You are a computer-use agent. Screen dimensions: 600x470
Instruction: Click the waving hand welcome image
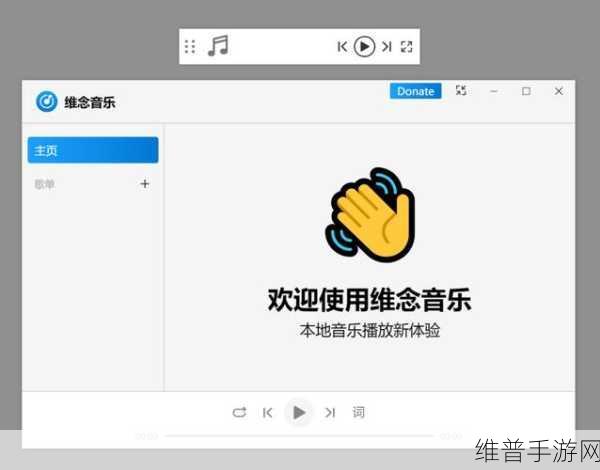[370, 215]
